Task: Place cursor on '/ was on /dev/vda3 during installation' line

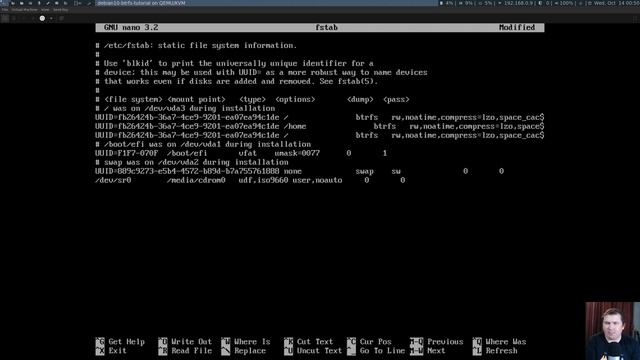Action: (185, 108)
